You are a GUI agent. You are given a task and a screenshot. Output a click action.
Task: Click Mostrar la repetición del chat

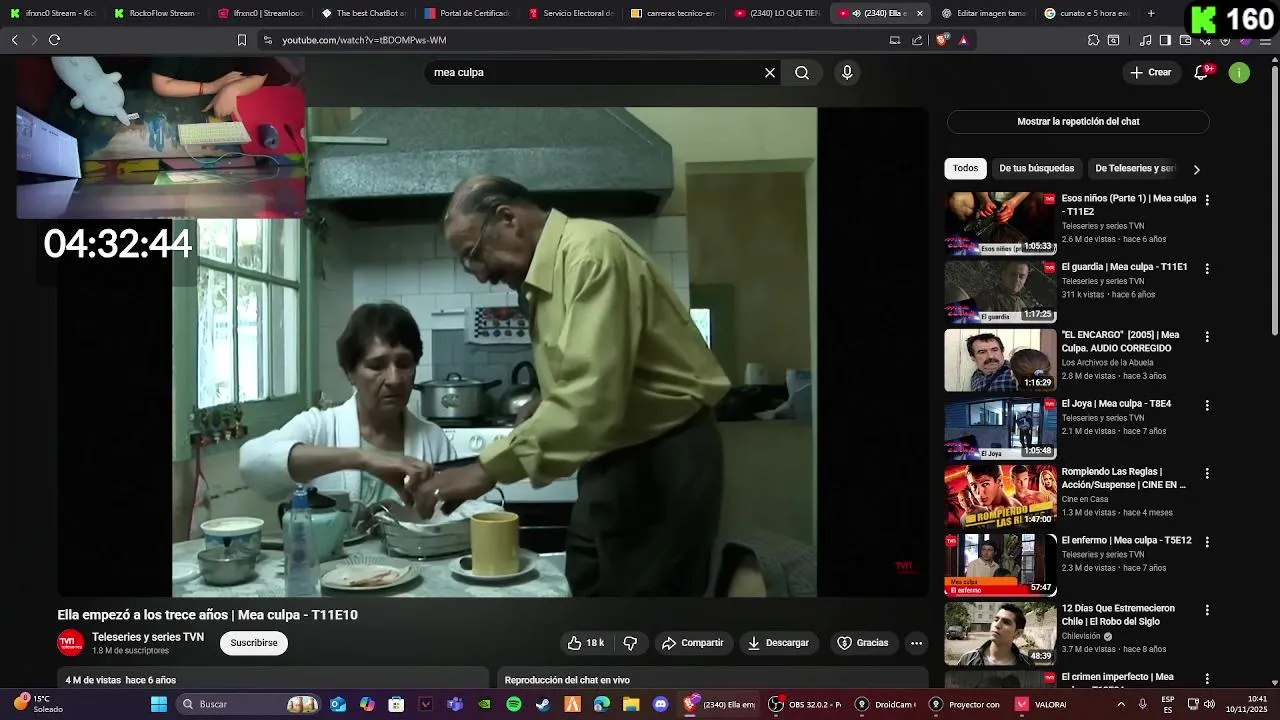[x=1078, y=121]
